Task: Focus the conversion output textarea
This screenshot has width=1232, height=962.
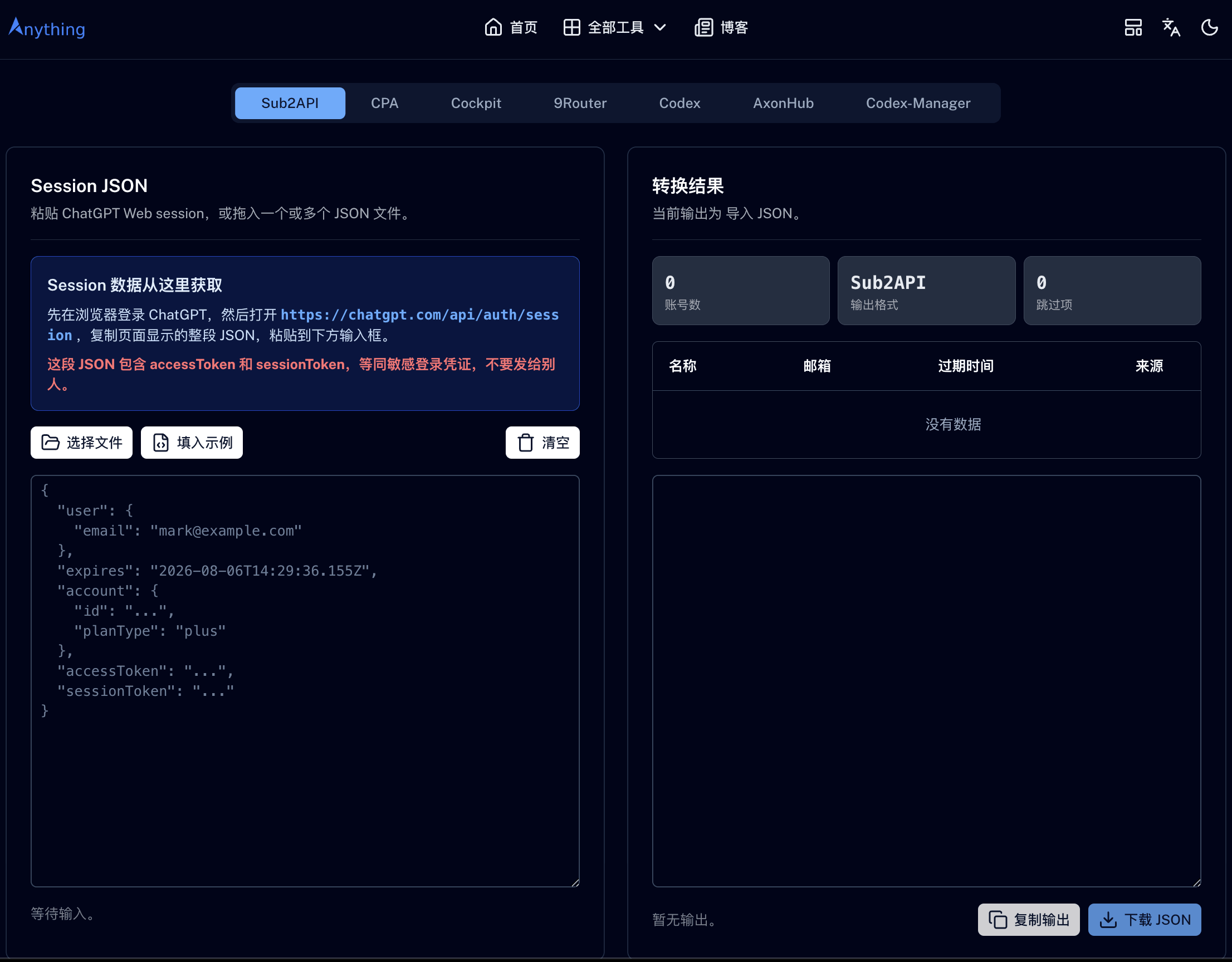Action: point(926,681)
